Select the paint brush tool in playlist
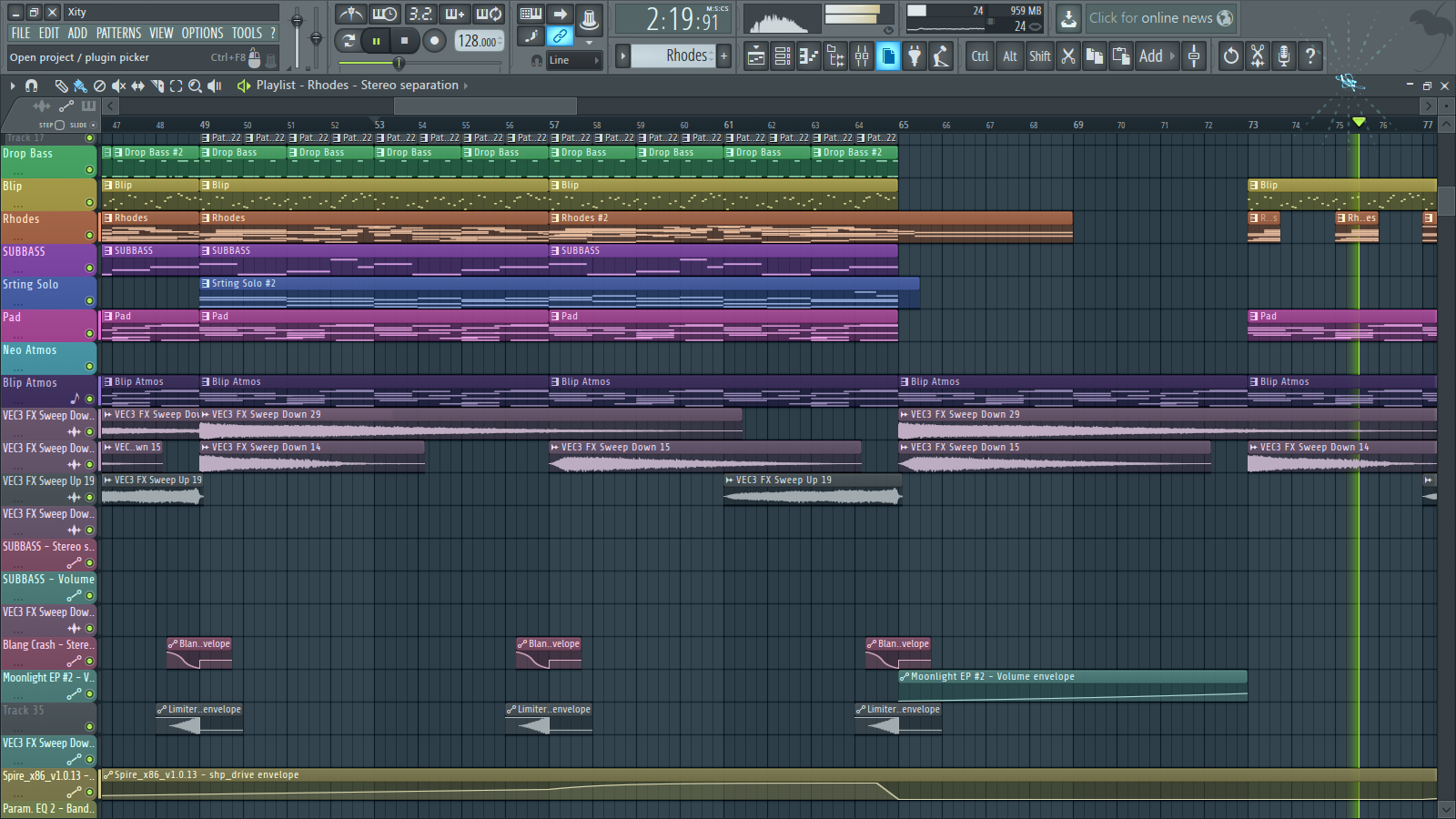Image resolution: width=1456 pixels, height=819 pixels. coord(80,86)
